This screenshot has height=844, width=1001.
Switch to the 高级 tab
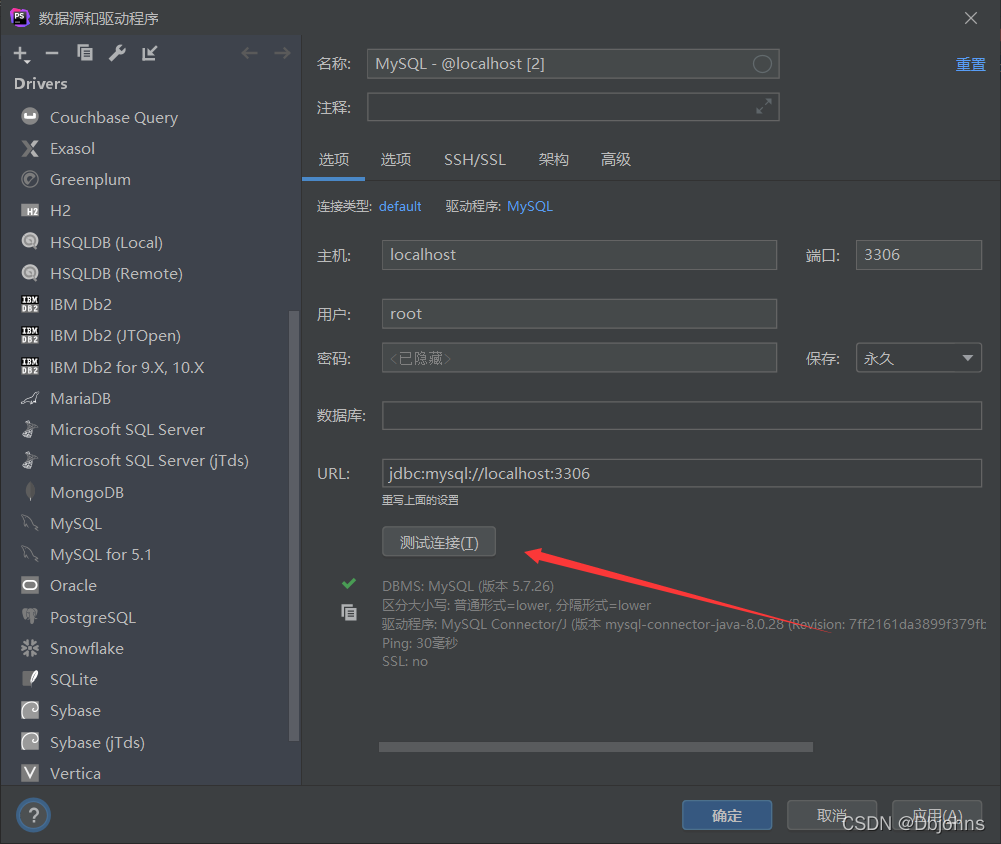pos(615,160)
